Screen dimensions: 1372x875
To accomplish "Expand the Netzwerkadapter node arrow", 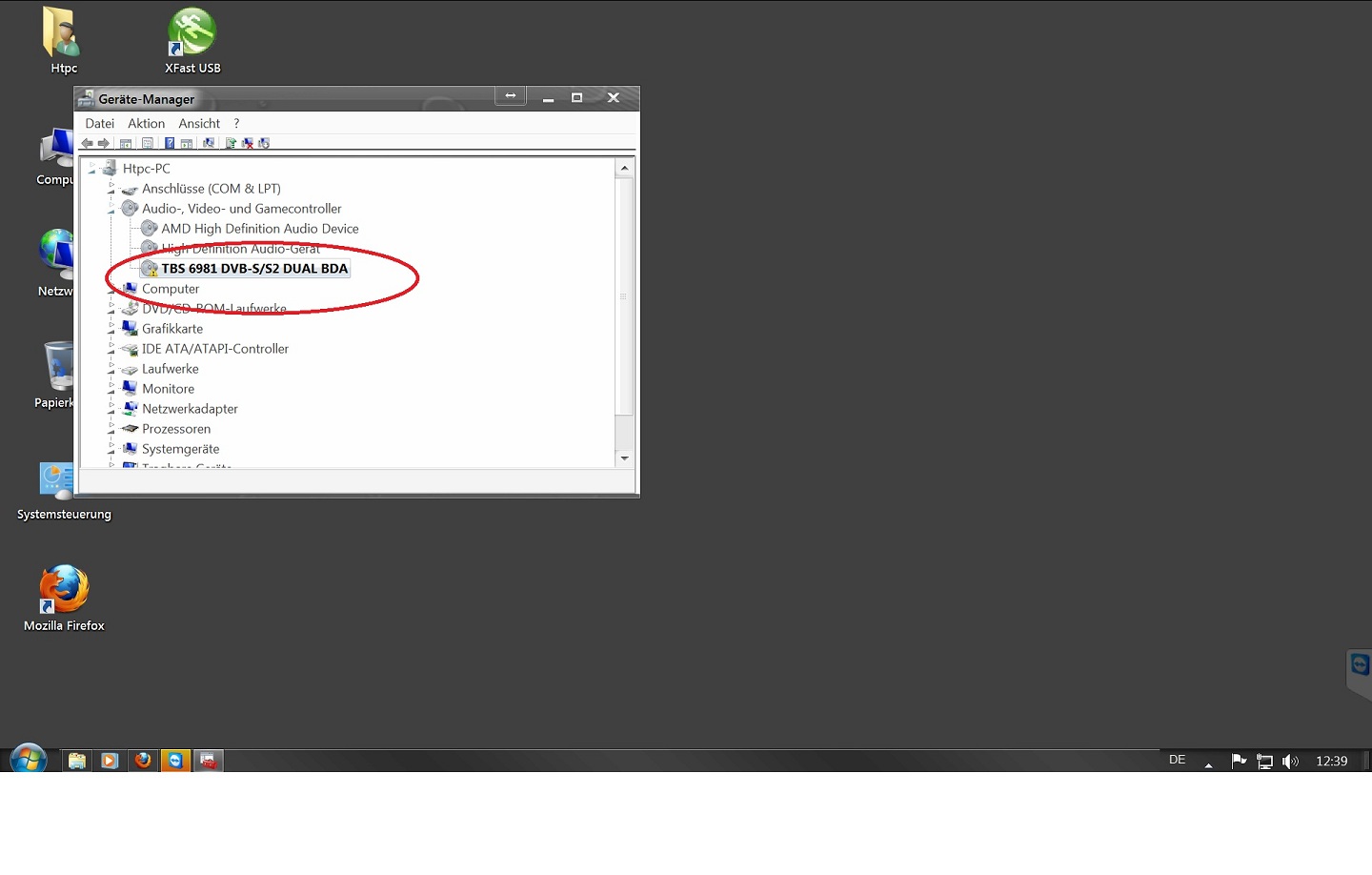I will [x=111, y=408].
